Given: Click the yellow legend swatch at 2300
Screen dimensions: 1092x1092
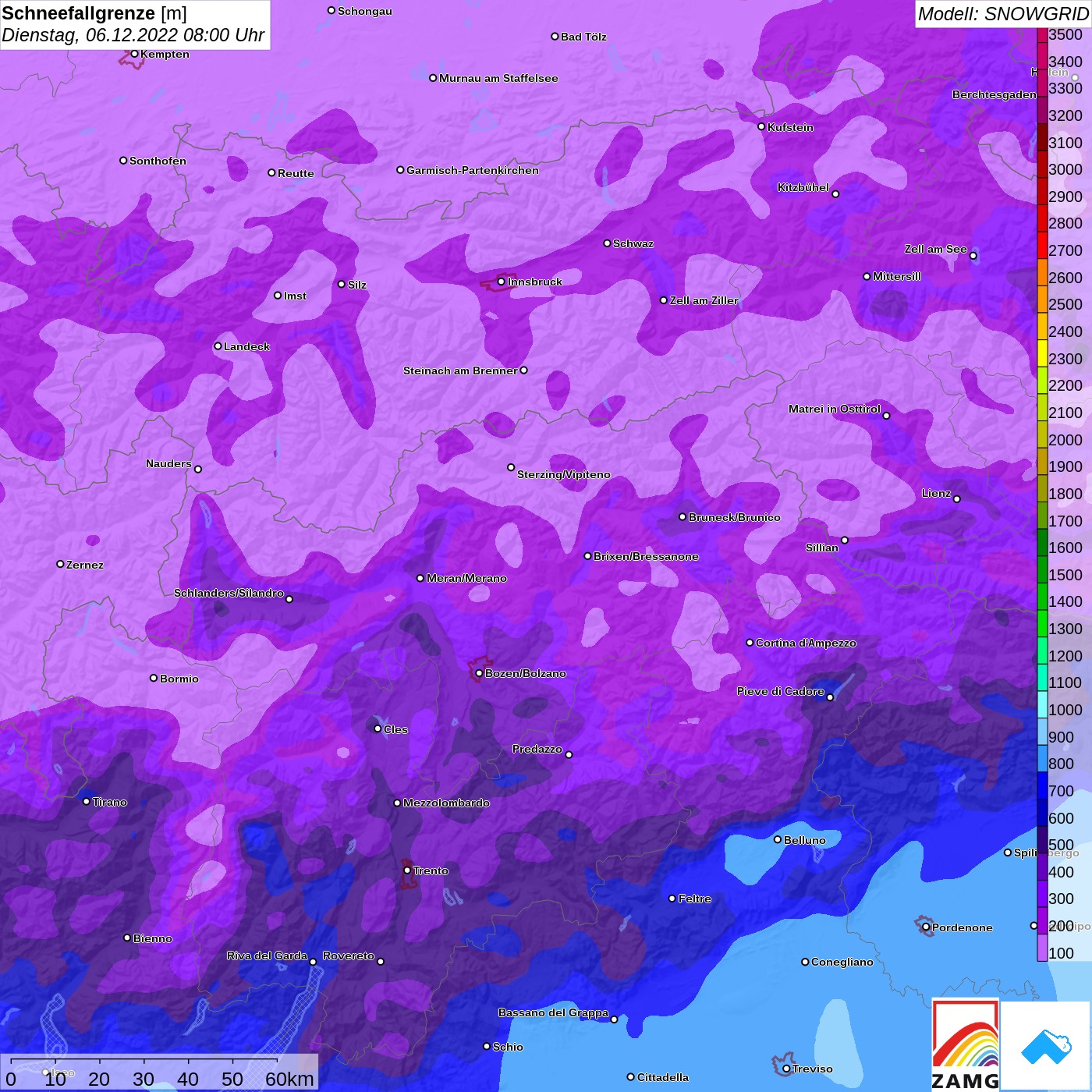Looking at the screenshot, I should pyautogui.click(x=1042, y=353).
